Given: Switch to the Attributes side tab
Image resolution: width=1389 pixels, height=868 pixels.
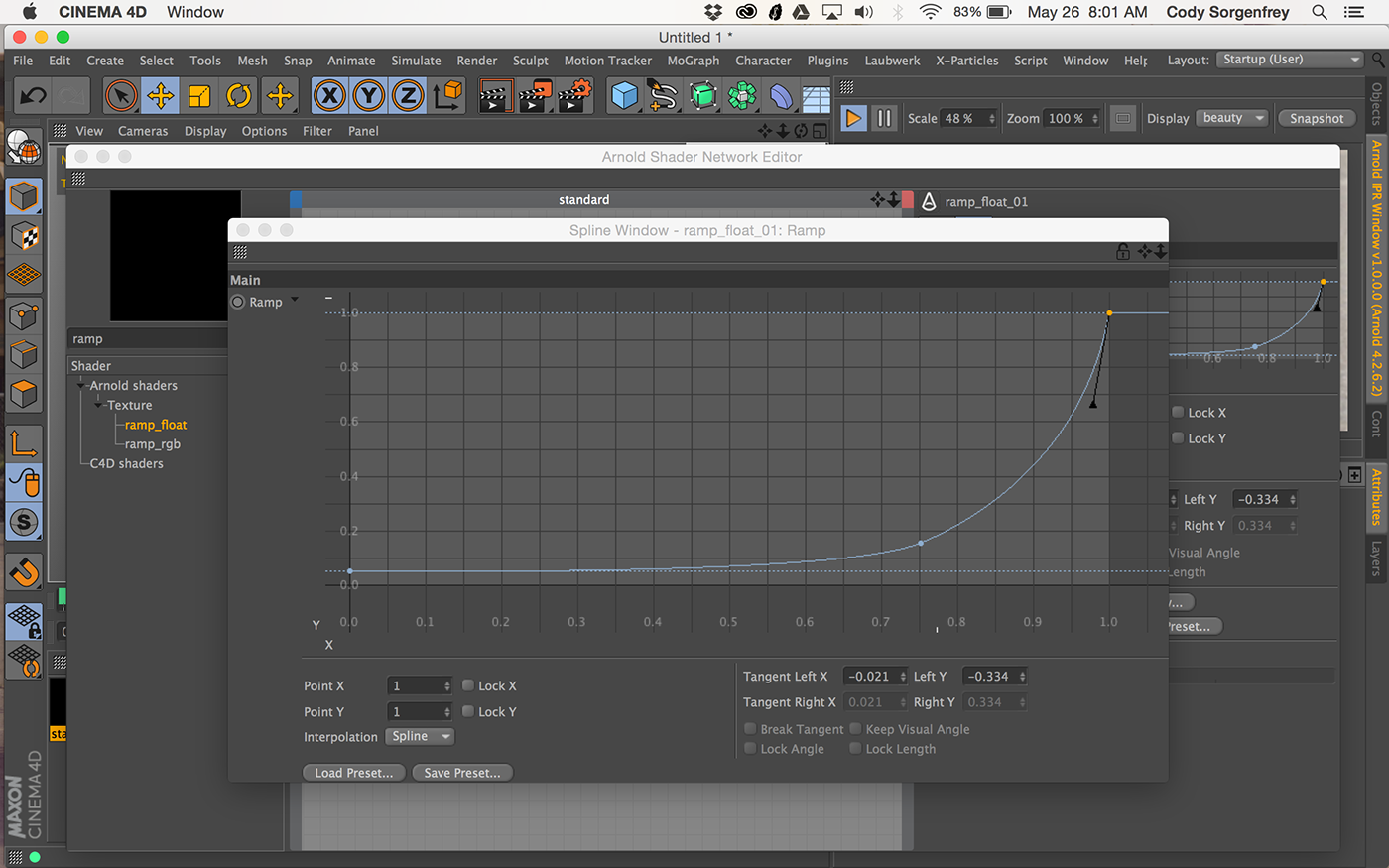Looking at the screenshot, I should click(1376, 496).
